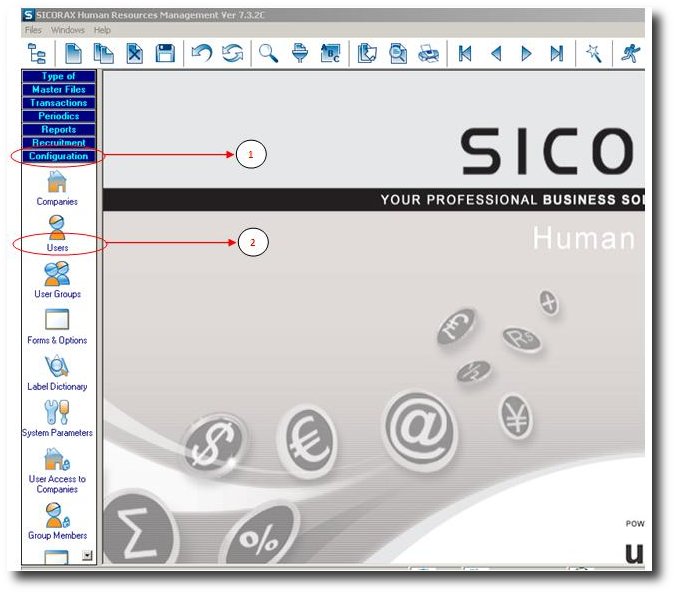This screenshot has width=675, height=594.
Task: Open User Groups in the sidebar
Action: click(57, 273)
